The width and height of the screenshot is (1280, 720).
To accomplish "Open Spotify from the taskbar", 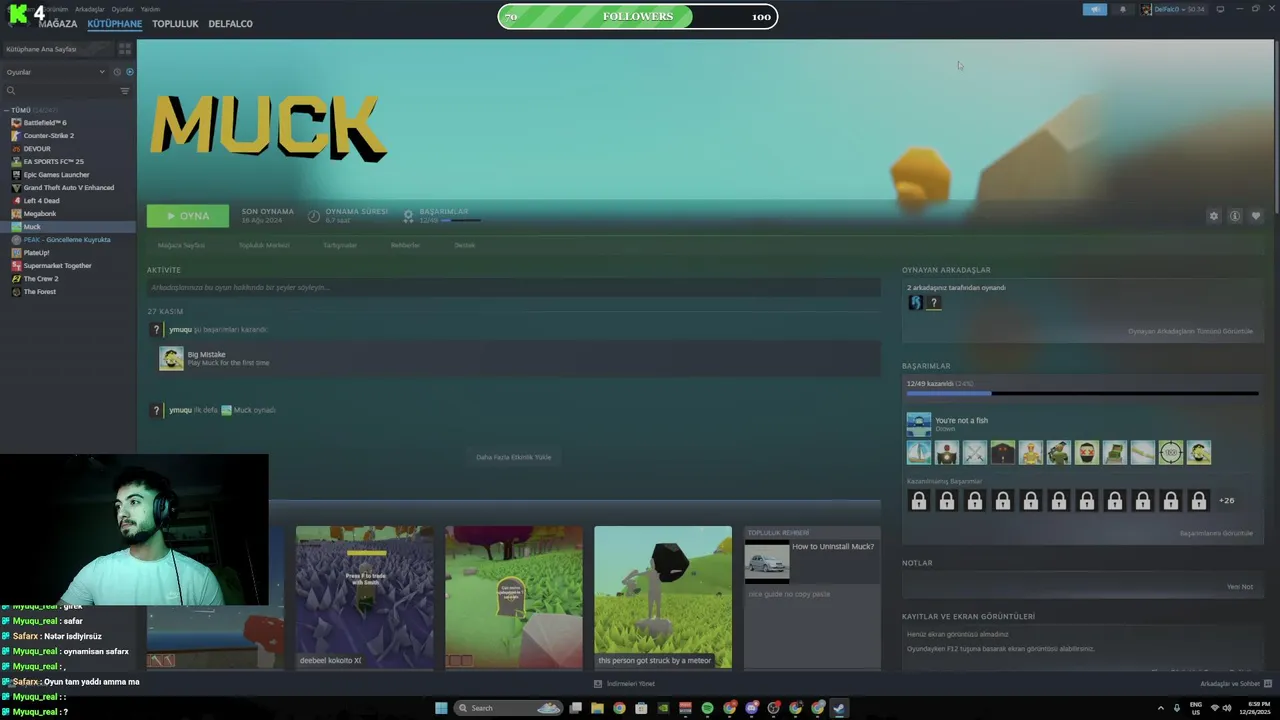I will click(x=707, y=708).
